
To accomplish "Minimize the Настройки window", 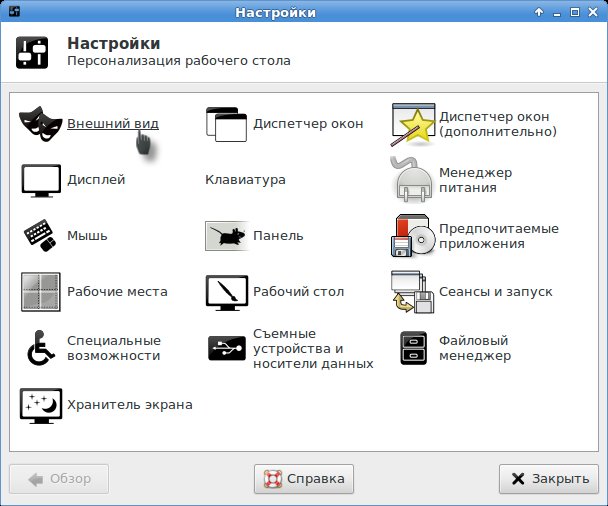I will point(557,13).
